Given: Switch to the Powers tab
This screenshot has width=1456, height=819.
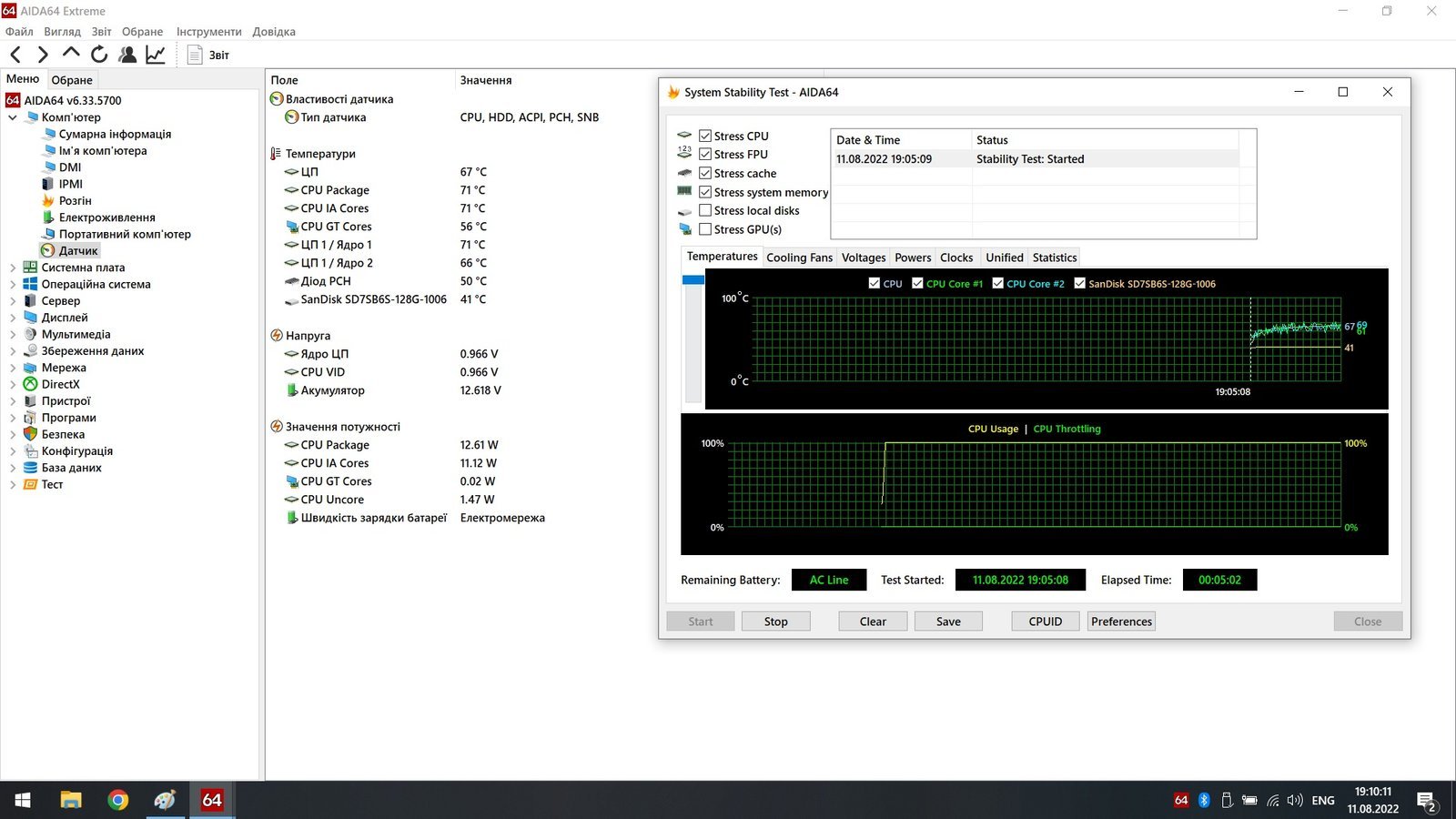Looking at the screenshot, I should coord(913,258).
